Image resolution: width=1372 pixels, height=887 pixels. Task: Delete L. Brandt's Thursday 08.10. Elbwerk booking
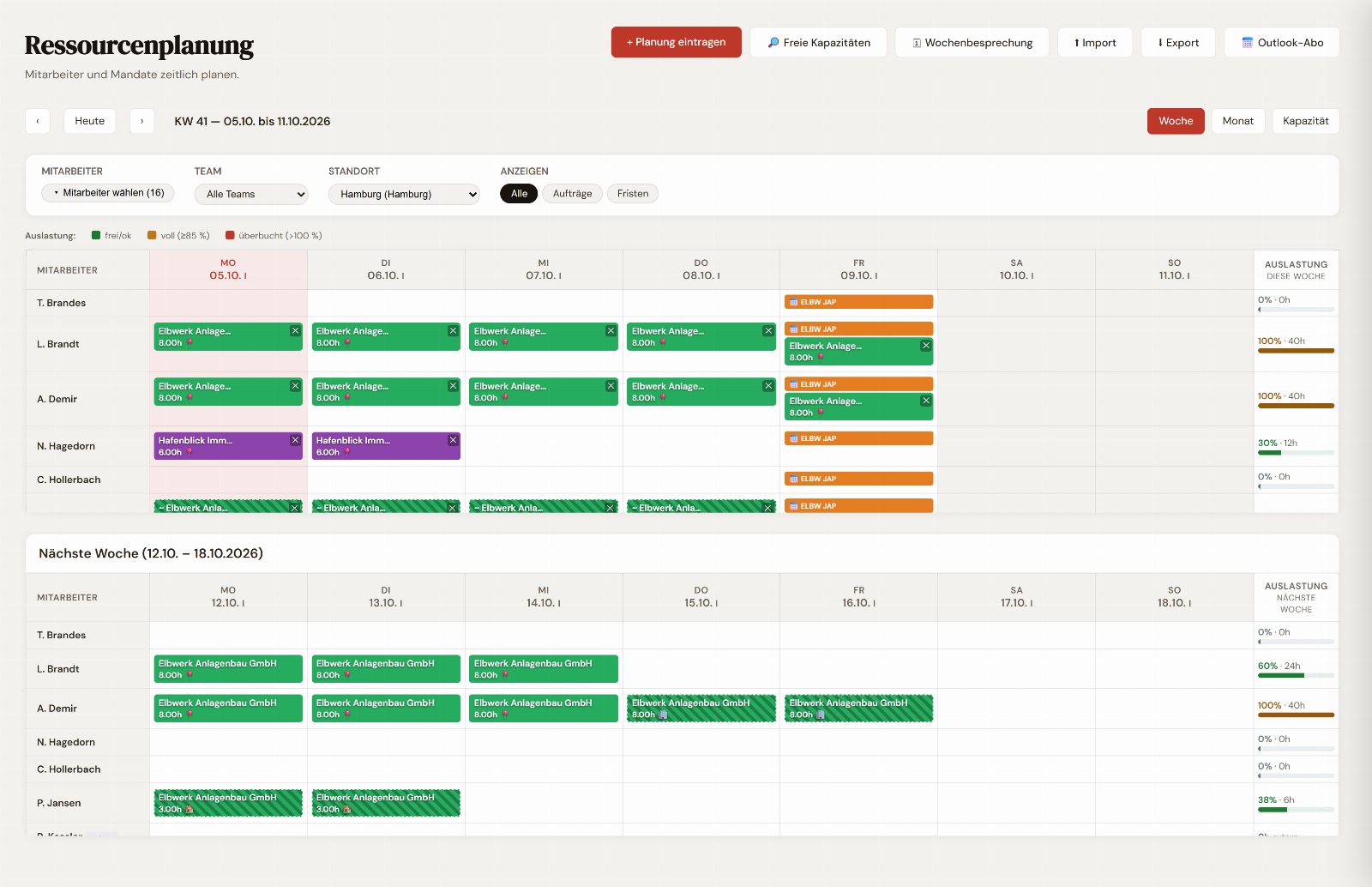[768, 331]
